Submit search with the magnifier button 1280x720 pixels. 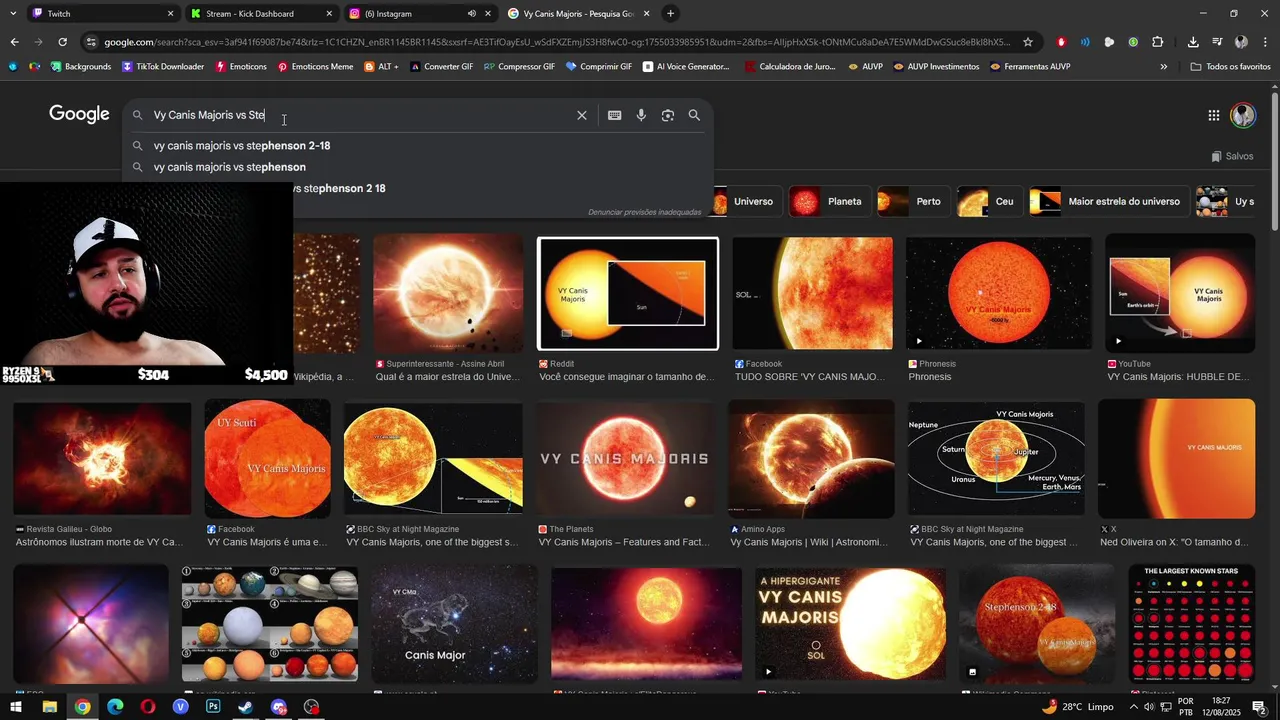pos(694,115)
